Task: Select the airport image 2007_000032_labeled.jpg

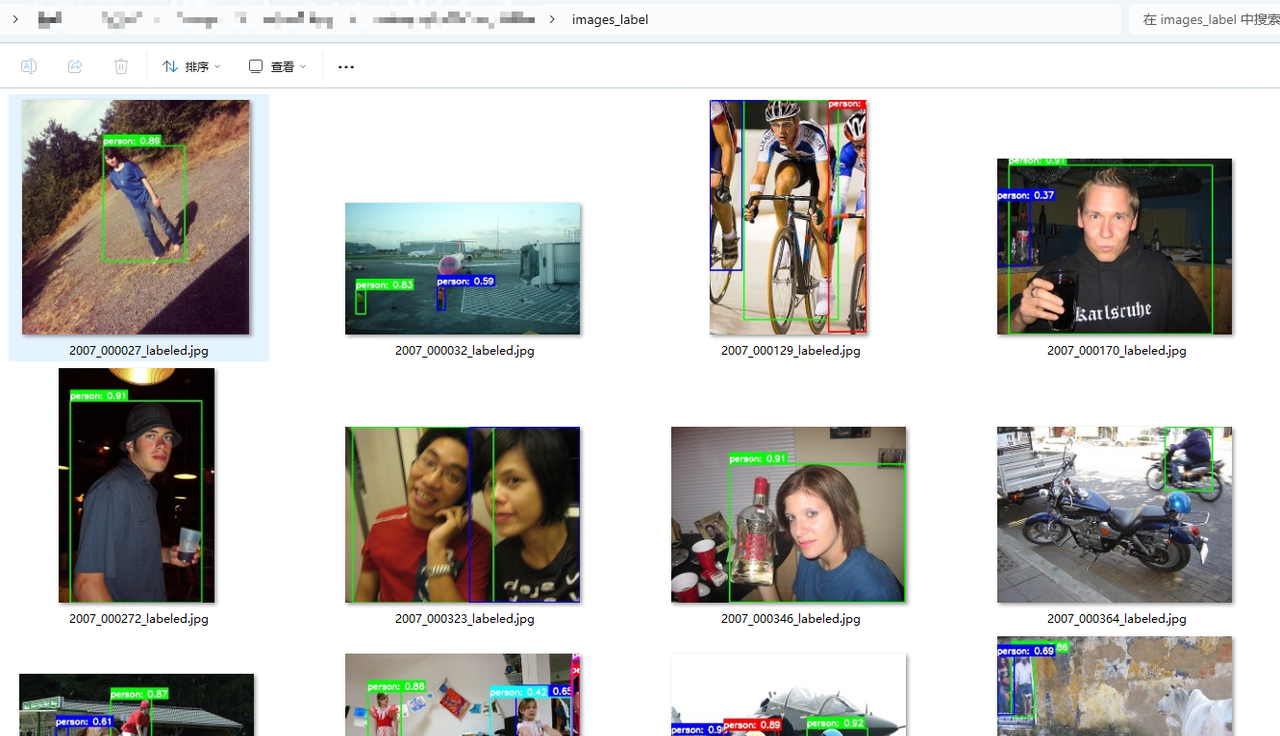Action: (462, 268)
